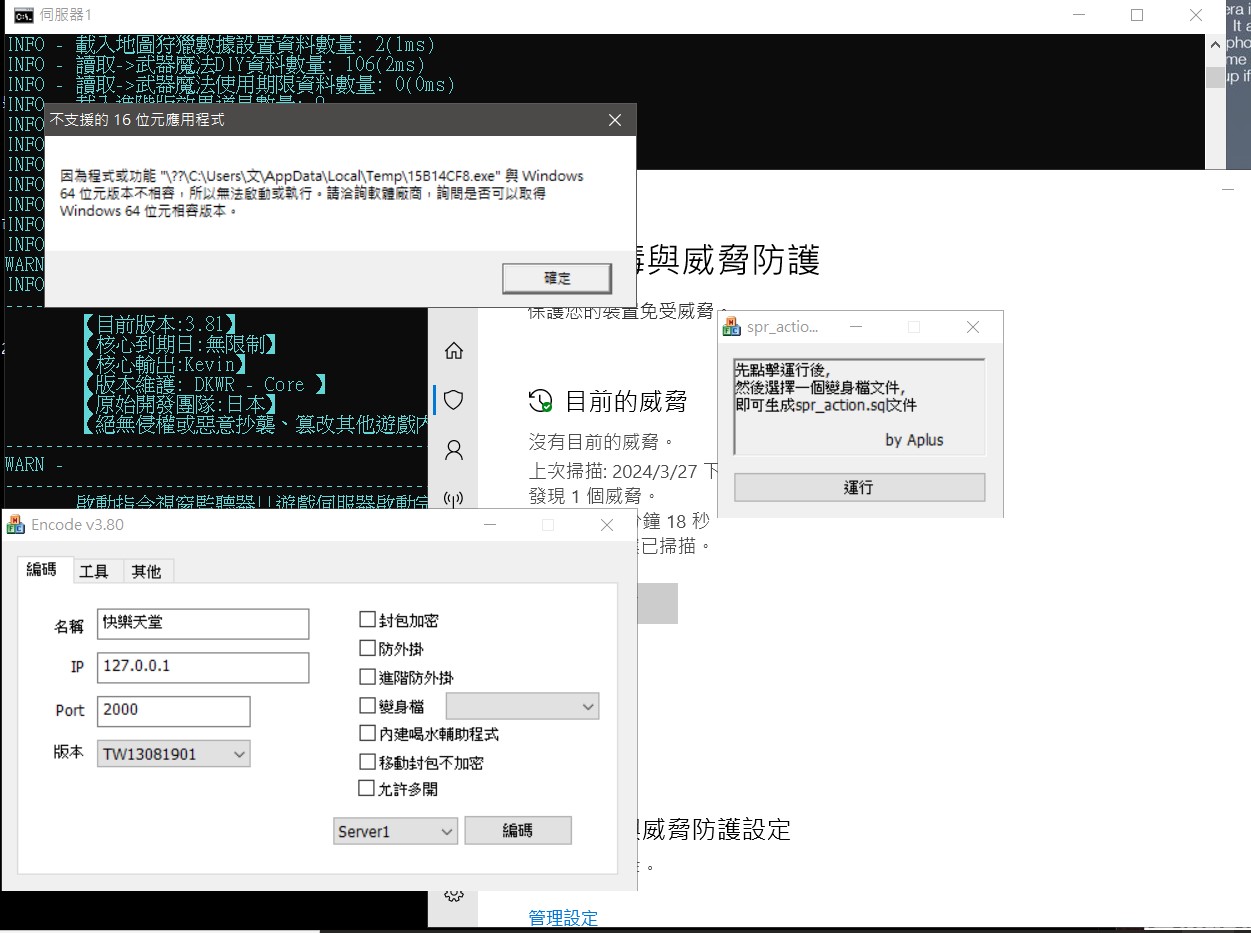The image size is (1251, 933).
Task: Click 確定 in the 16-bit application error dialog
Action: (557, 278)
